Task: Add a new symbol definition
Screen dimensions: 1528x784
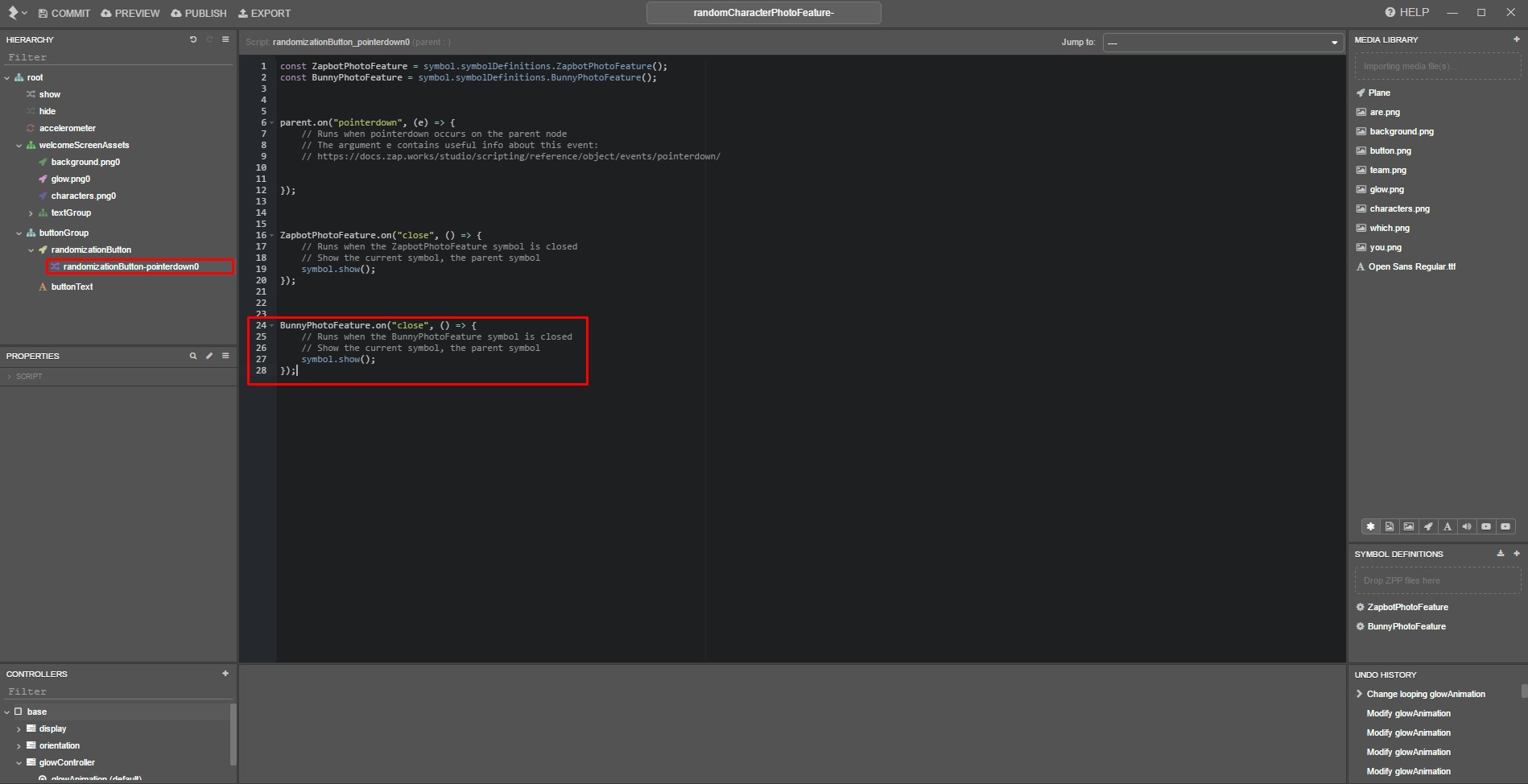Action: [x=1517, y=554]
